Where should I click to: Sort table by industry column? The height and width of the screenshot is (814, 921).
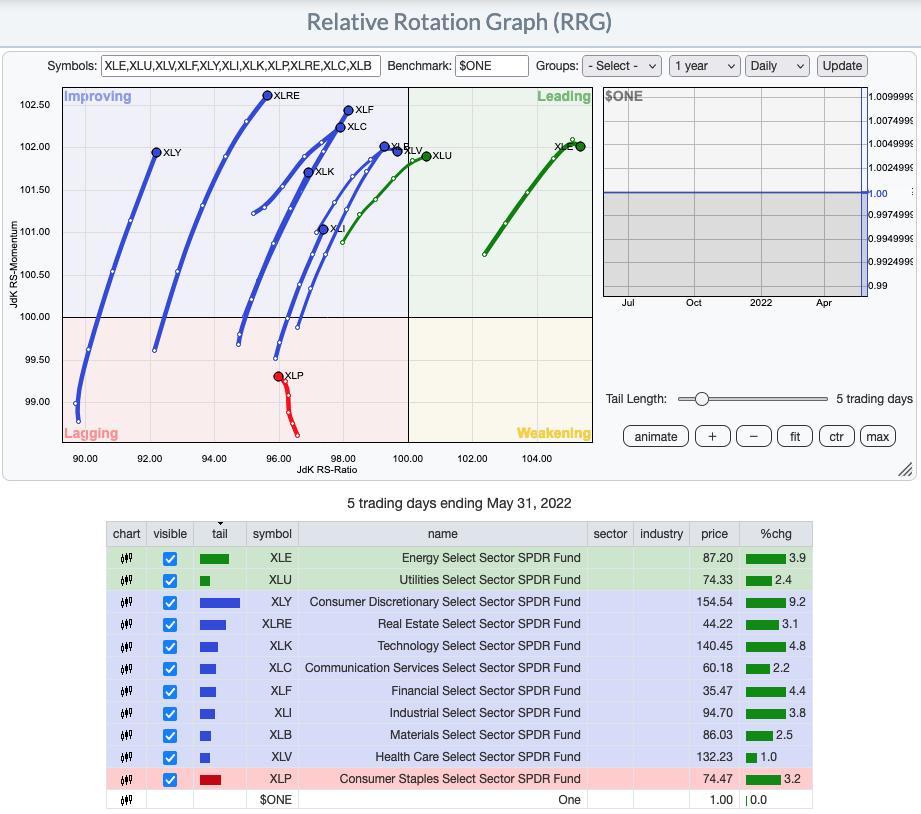click(x=661, y=534)
